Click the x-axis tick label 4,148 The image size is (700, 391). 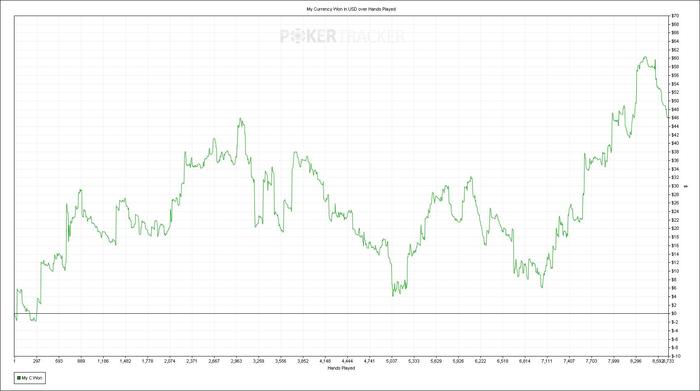point(325,361)
